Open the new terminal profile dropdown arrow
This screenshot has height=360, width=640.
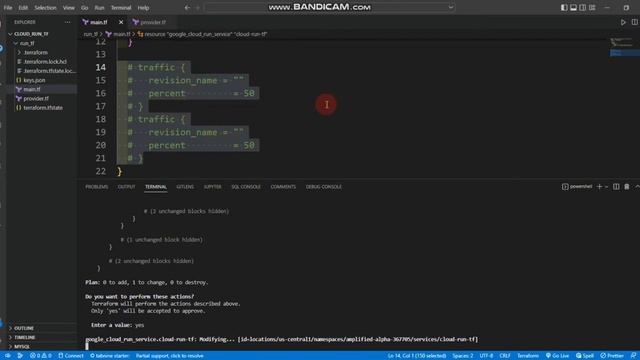point(606,187)
